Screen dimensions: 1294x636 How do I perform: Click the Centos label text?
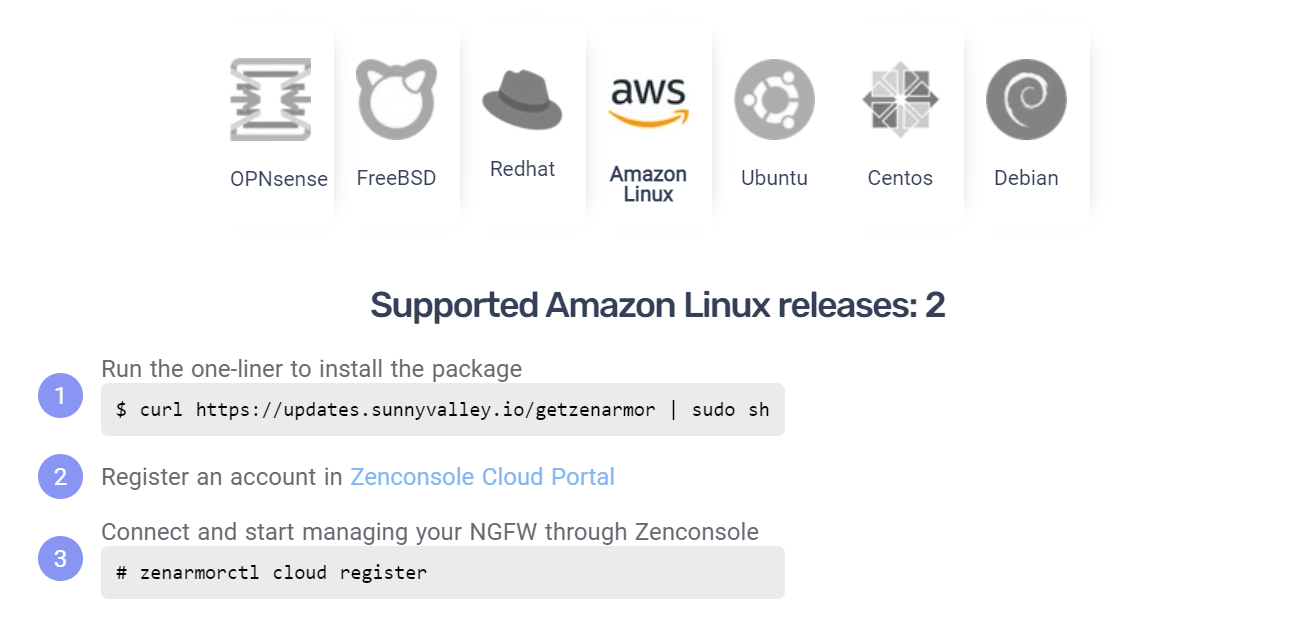(899, 178)
